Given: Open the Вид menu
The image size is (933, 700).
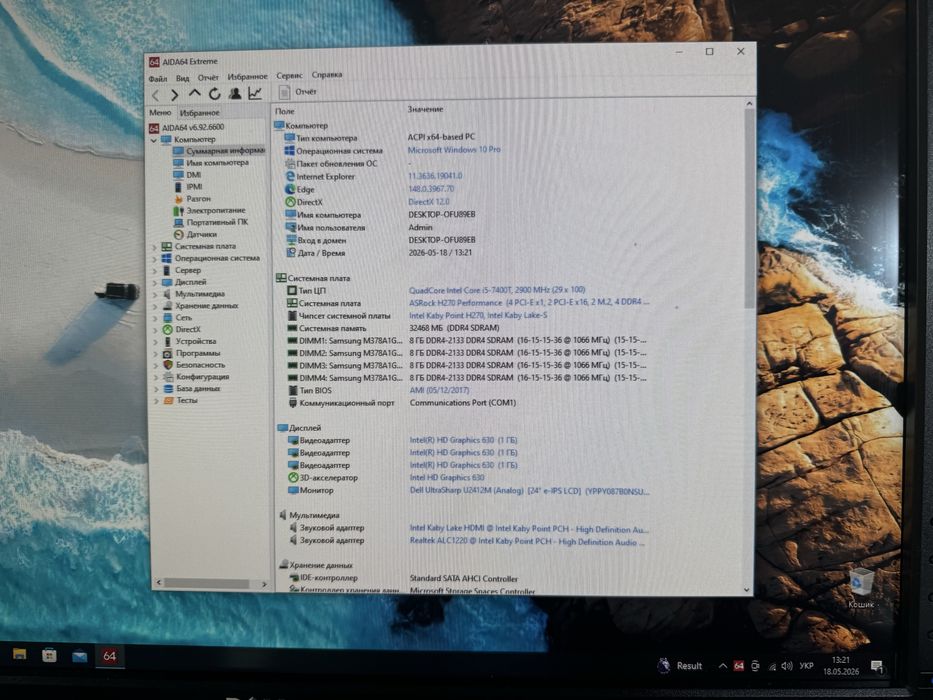Looking at the screenshot, I should (x=183, y=78).
